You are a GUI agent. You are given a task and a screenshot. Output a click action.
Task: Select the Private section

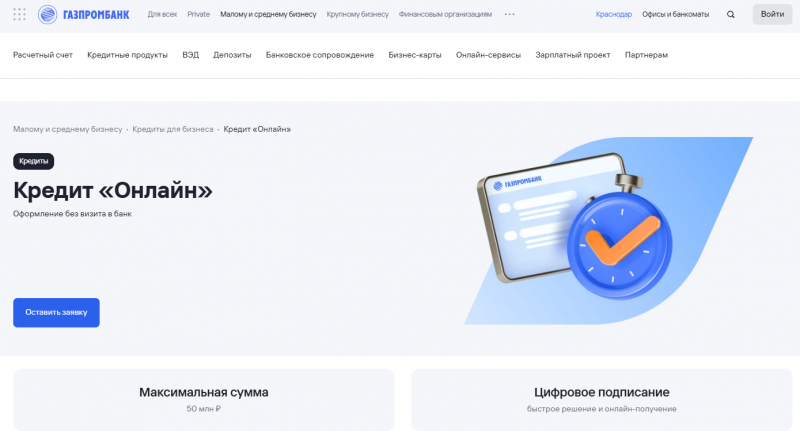coord(198,14)
